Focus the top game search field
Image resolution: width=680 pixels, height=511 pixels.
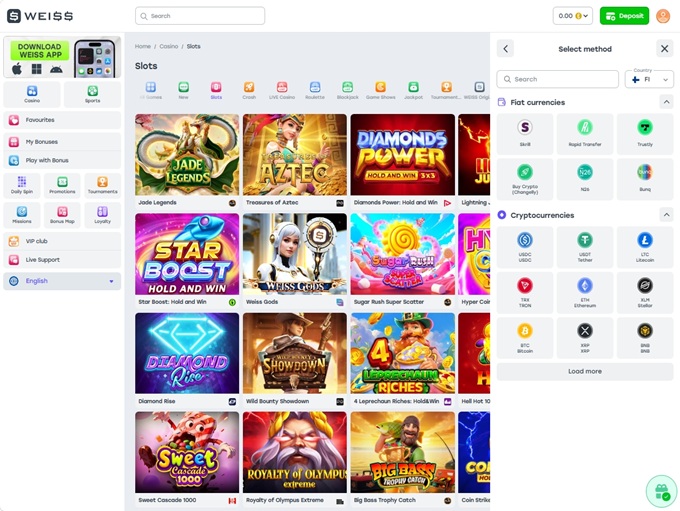(x=200, y=16)
